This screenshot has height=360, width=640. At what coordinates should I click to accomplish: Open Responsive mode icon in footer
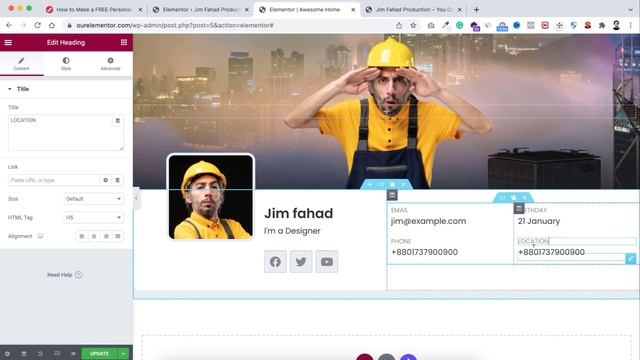(57, 354)
